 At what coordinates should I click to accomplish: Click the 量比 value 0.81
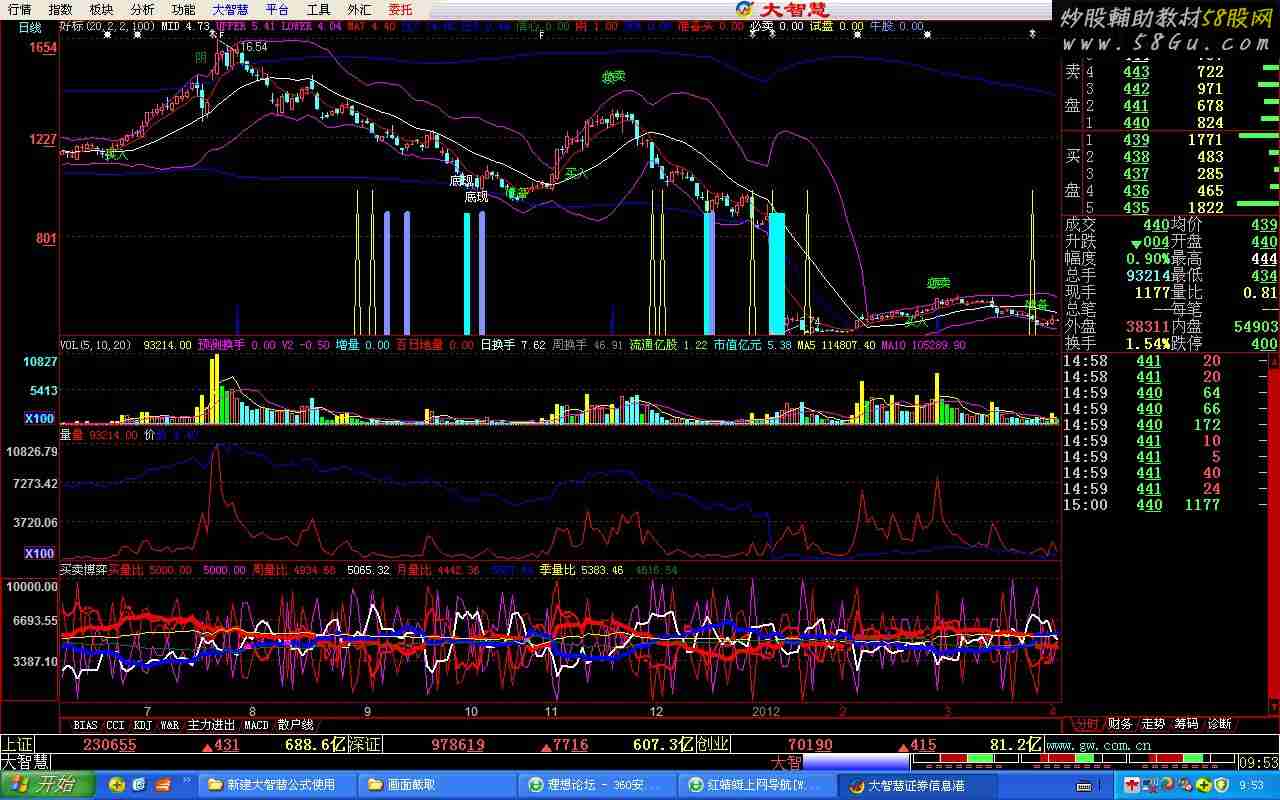[x=1260, y=292]
